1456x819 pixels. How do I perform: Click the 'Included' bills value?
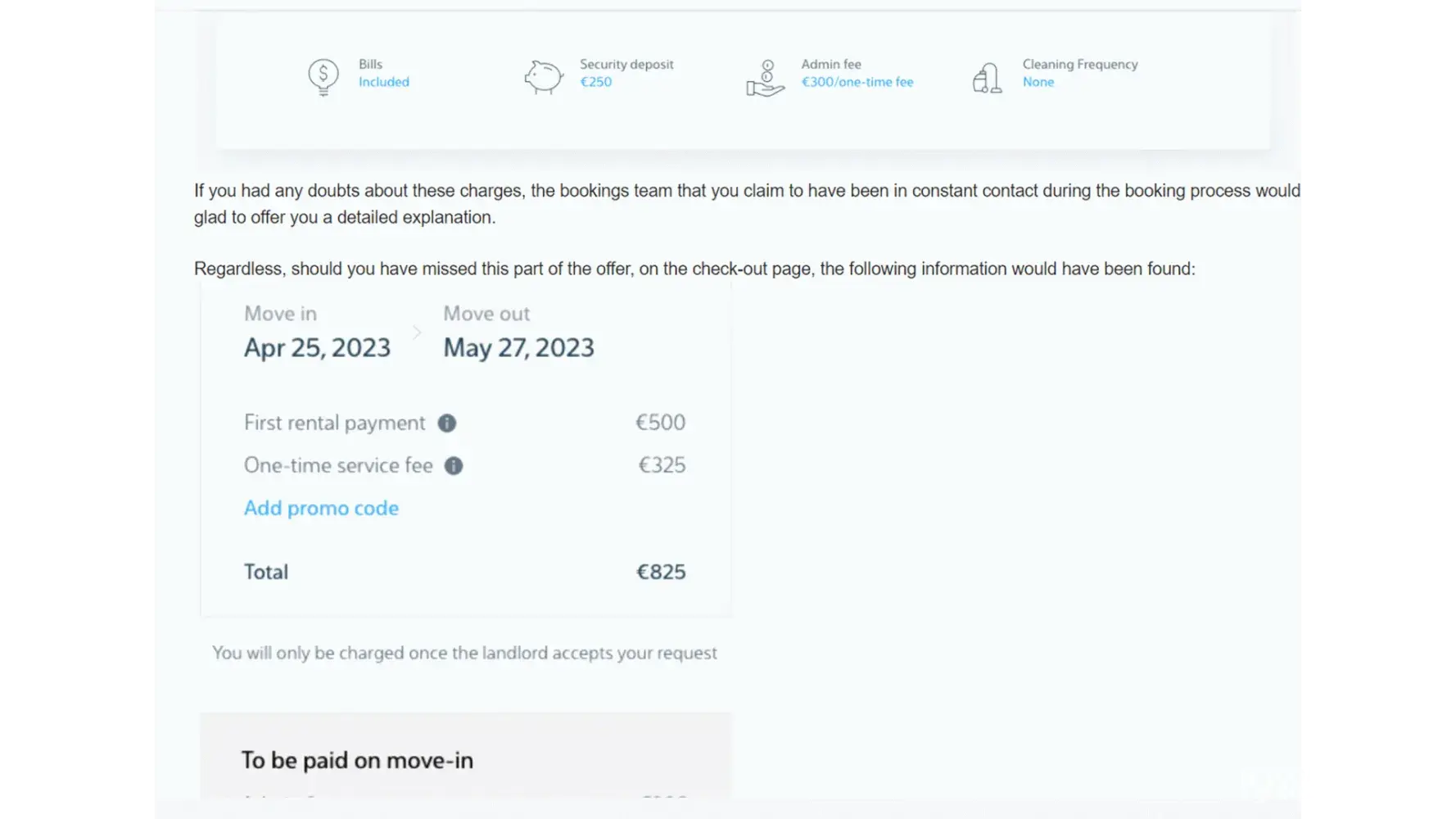(383, 82)
